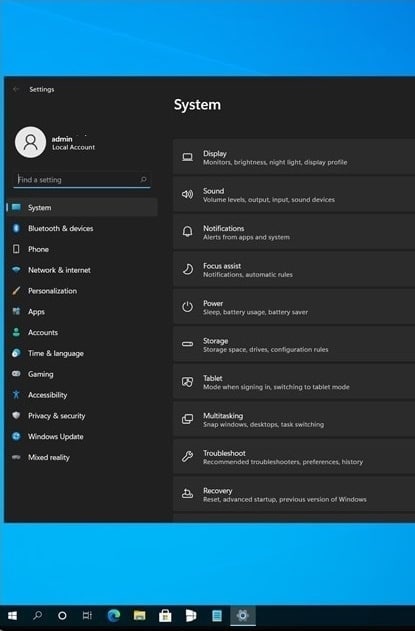415x631 pixels.
Task: Click the admin account avatar
Action: [x=30, y=142]
